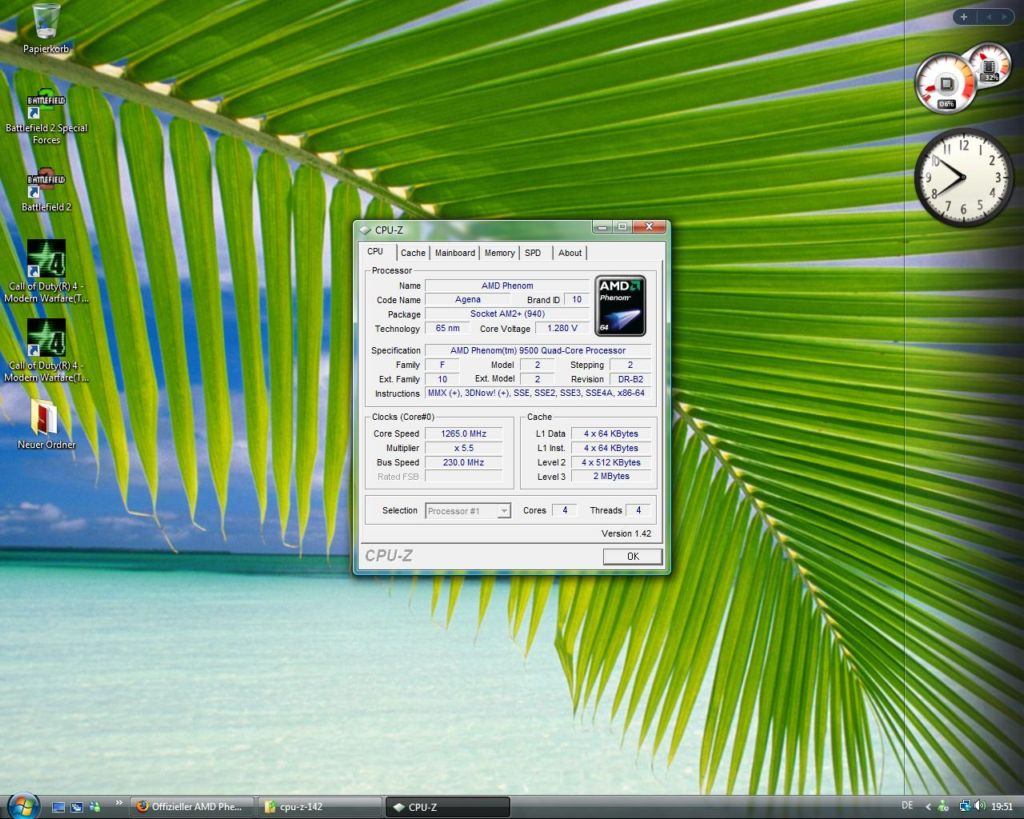
Task: Click the sidebar add gadget plus button
Action: pos(964,17)
